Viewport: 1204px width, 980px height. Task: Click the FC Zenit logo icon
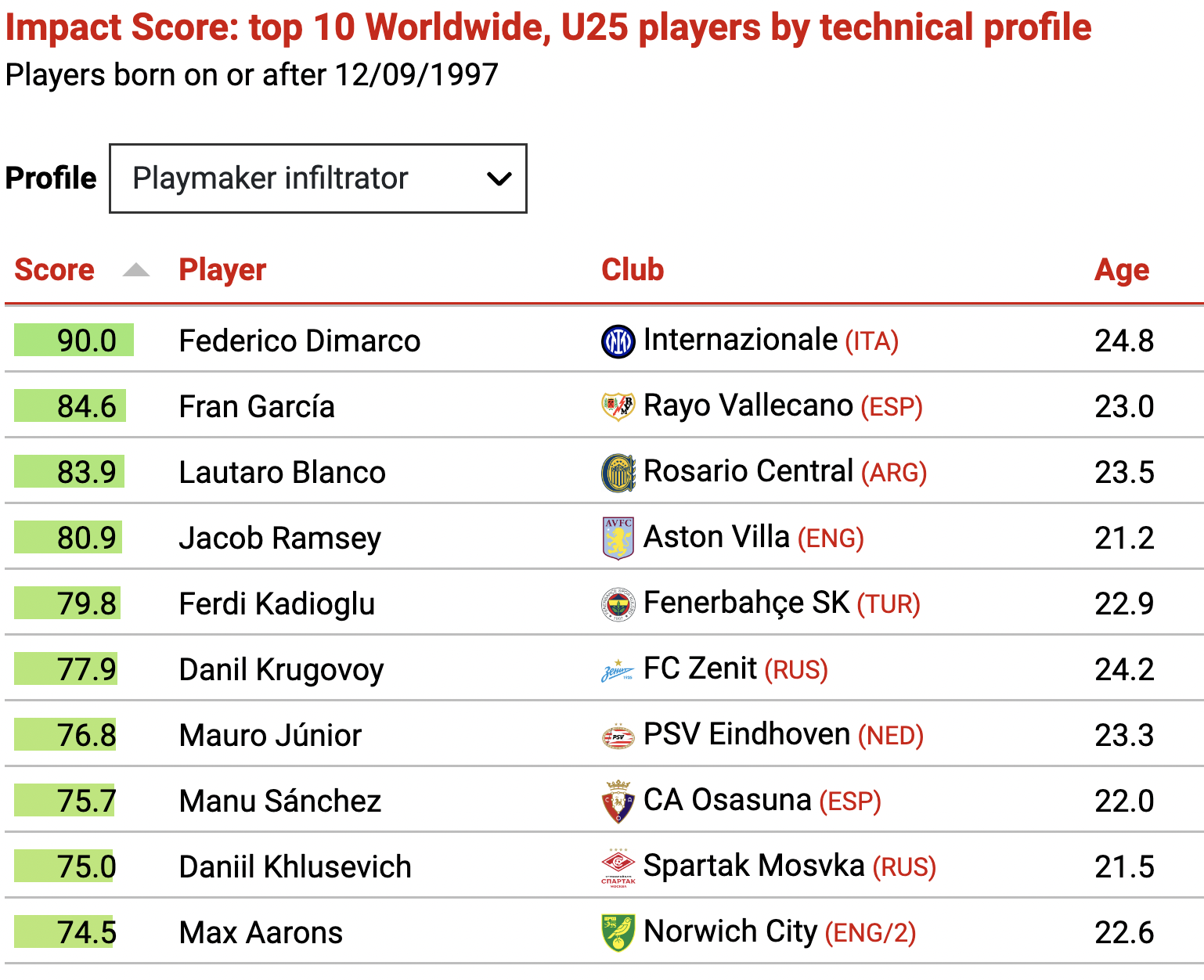tap(618, 671)
